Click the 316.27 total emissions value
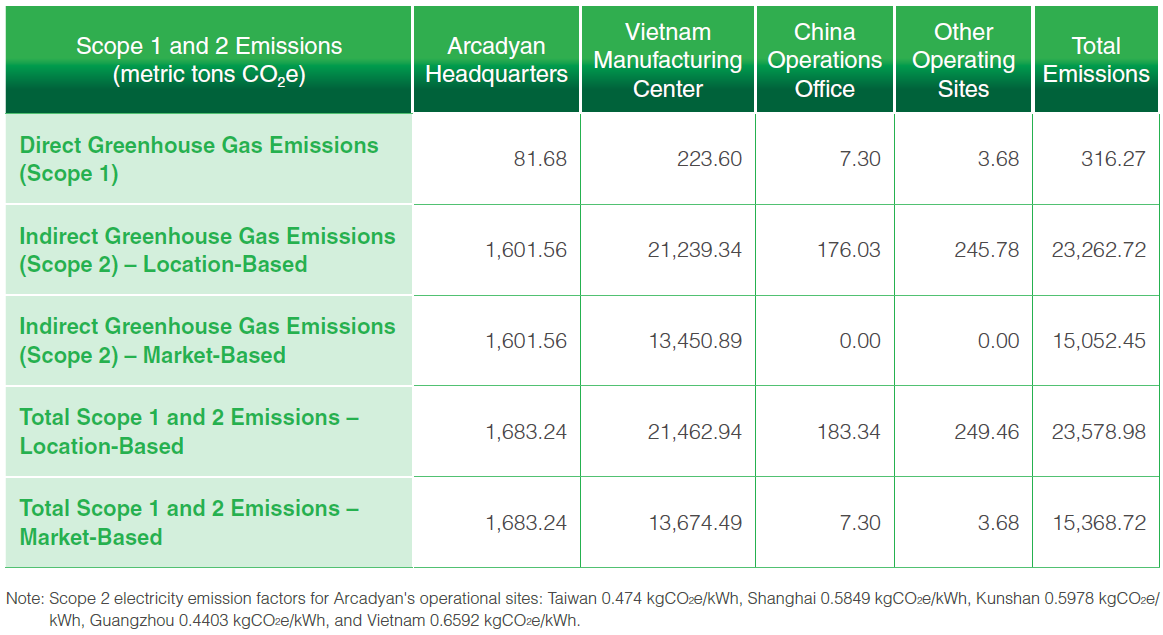The image size is (1163, 635). click(x=1113, y=159)
